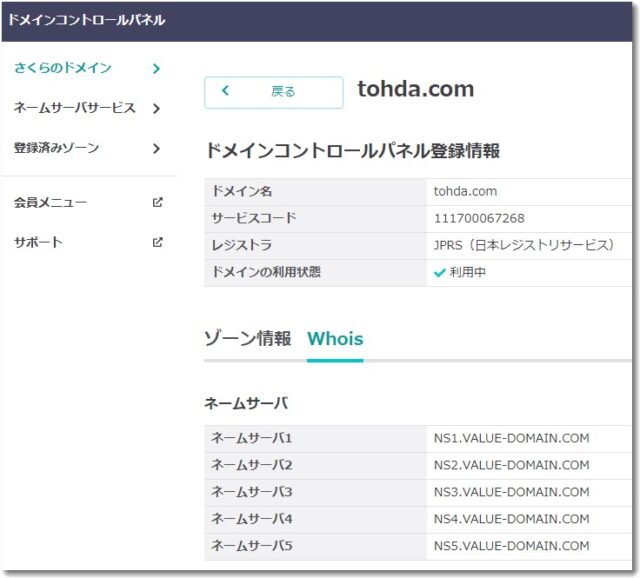Select NS1.VALUE-DOMAIN.COM value
Viewport: 640px width, 578px height.
(511, 438)
